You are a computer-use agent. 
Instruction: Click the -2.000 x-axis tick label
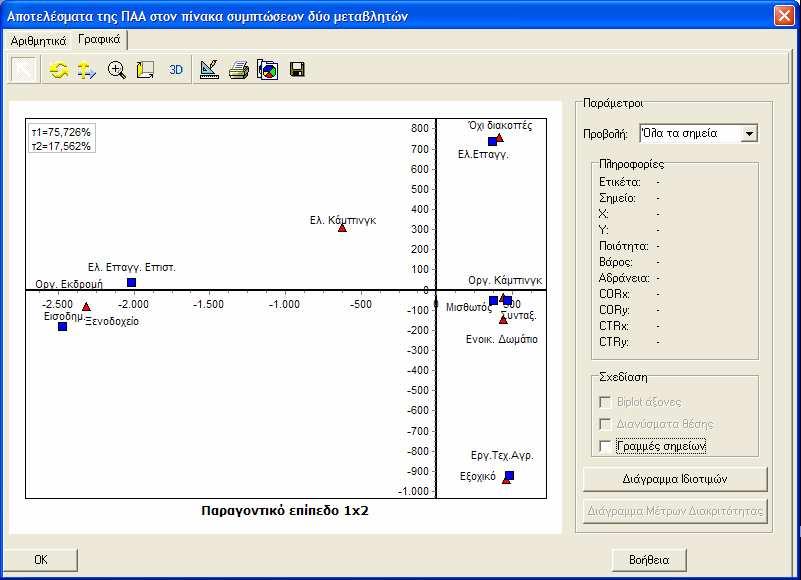(x=133, y=305)
